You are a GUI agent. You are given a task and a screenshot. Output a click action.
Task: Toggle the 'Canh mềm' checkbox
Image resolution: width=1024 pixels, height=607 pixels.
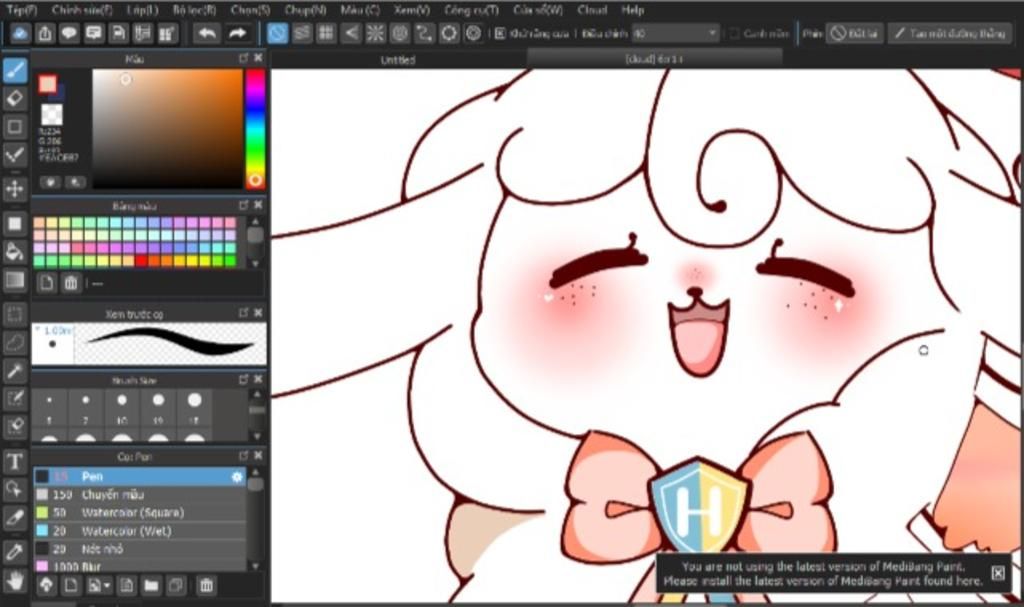pos(734,33)
